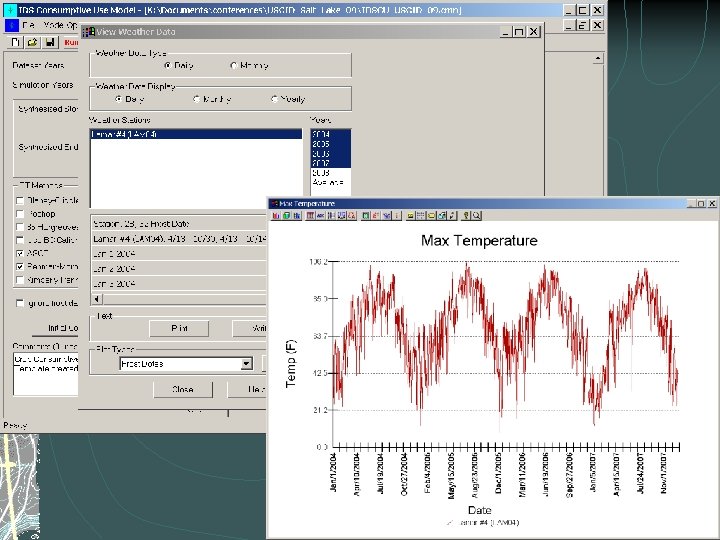
Task: Open the File menu
Action: [28, 25]
